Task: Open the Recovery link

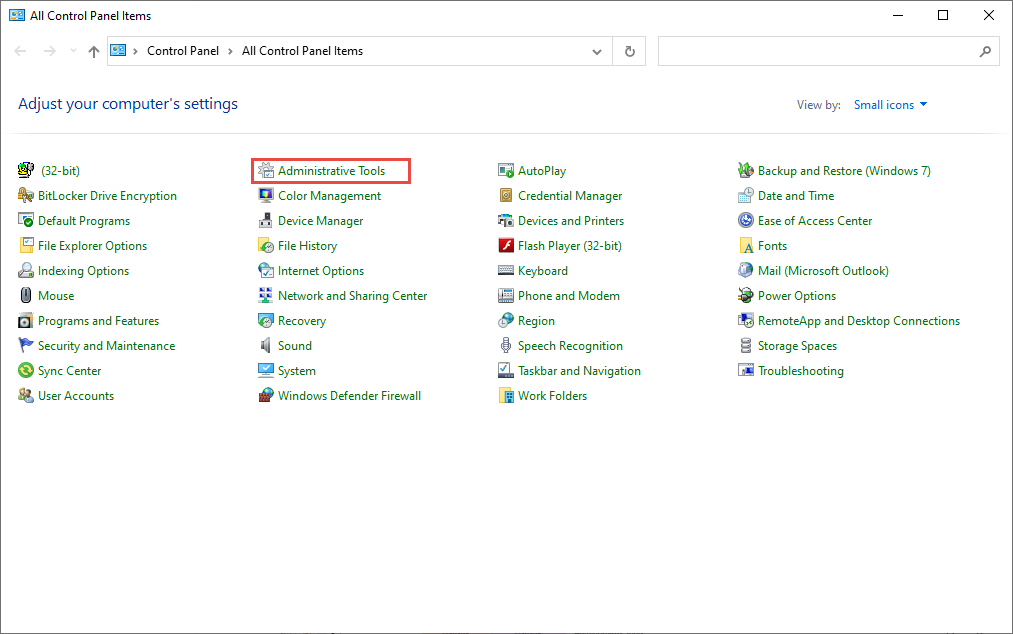Action: (x=302, y=321)
